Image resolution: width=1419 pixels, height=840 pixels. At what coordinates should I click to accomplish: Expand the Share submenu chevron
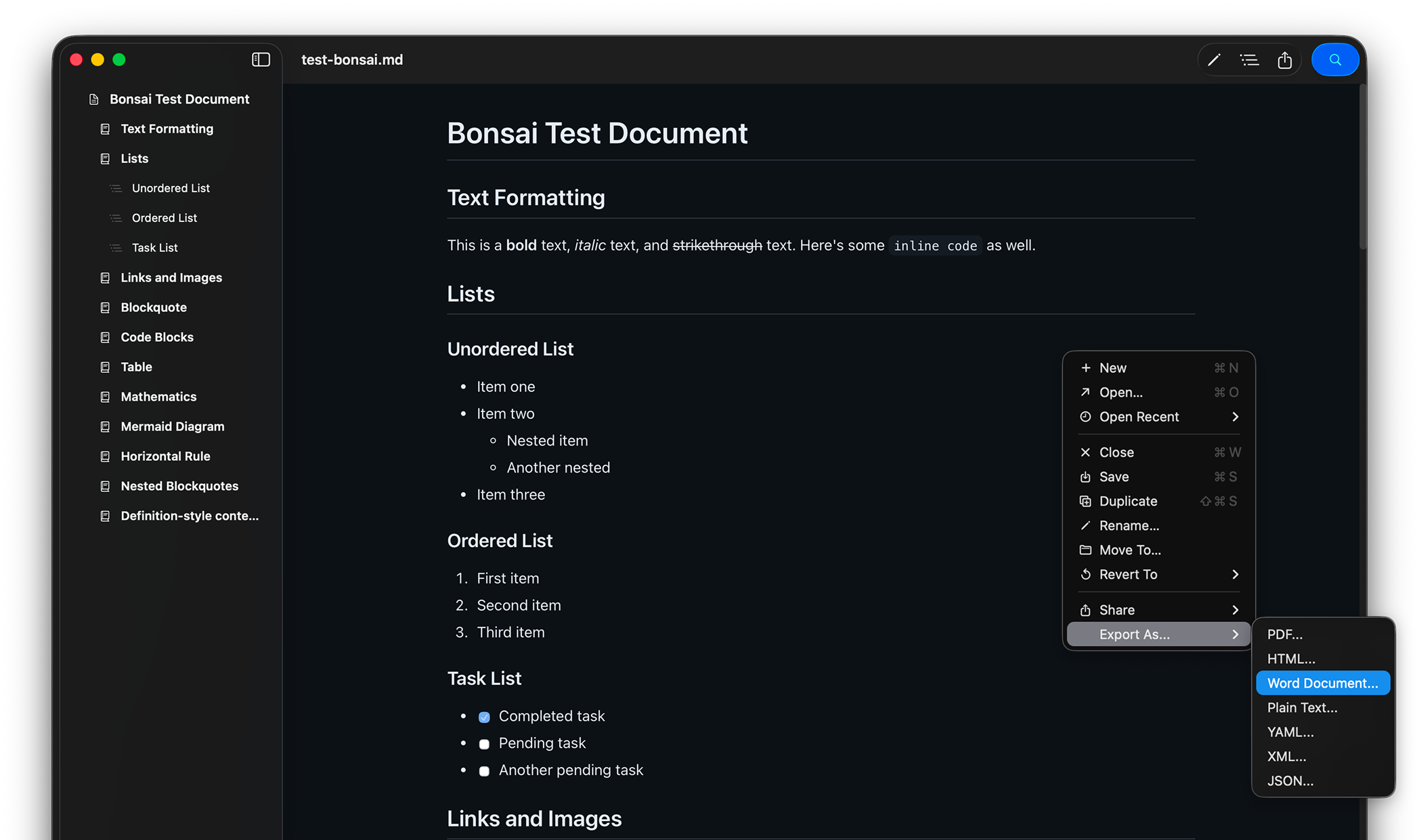[x=1235, y=610]
